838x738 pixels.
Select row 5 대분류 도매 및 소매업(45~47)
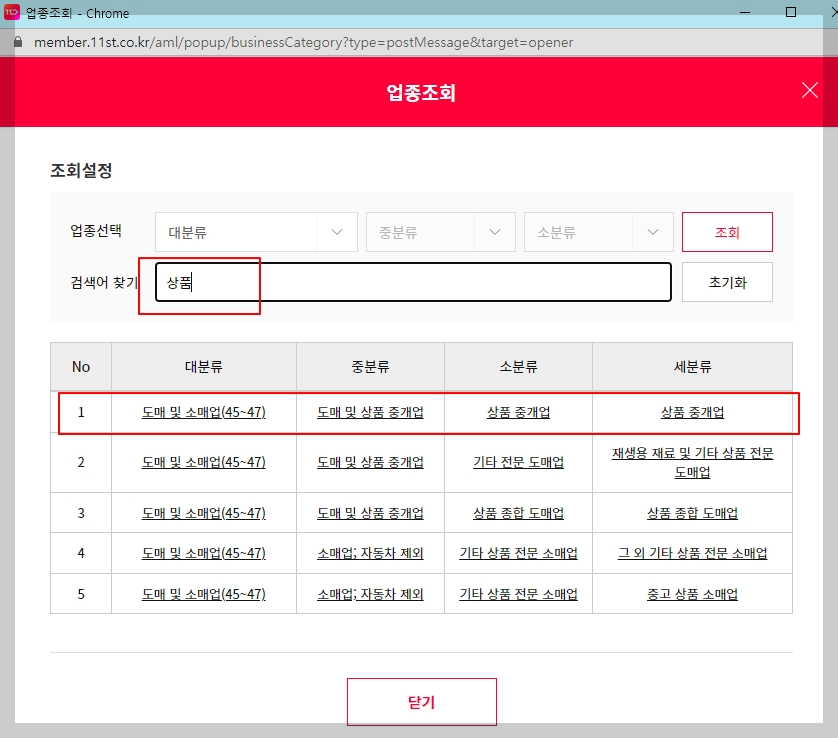pyautogui.click(x=204, y=594)
